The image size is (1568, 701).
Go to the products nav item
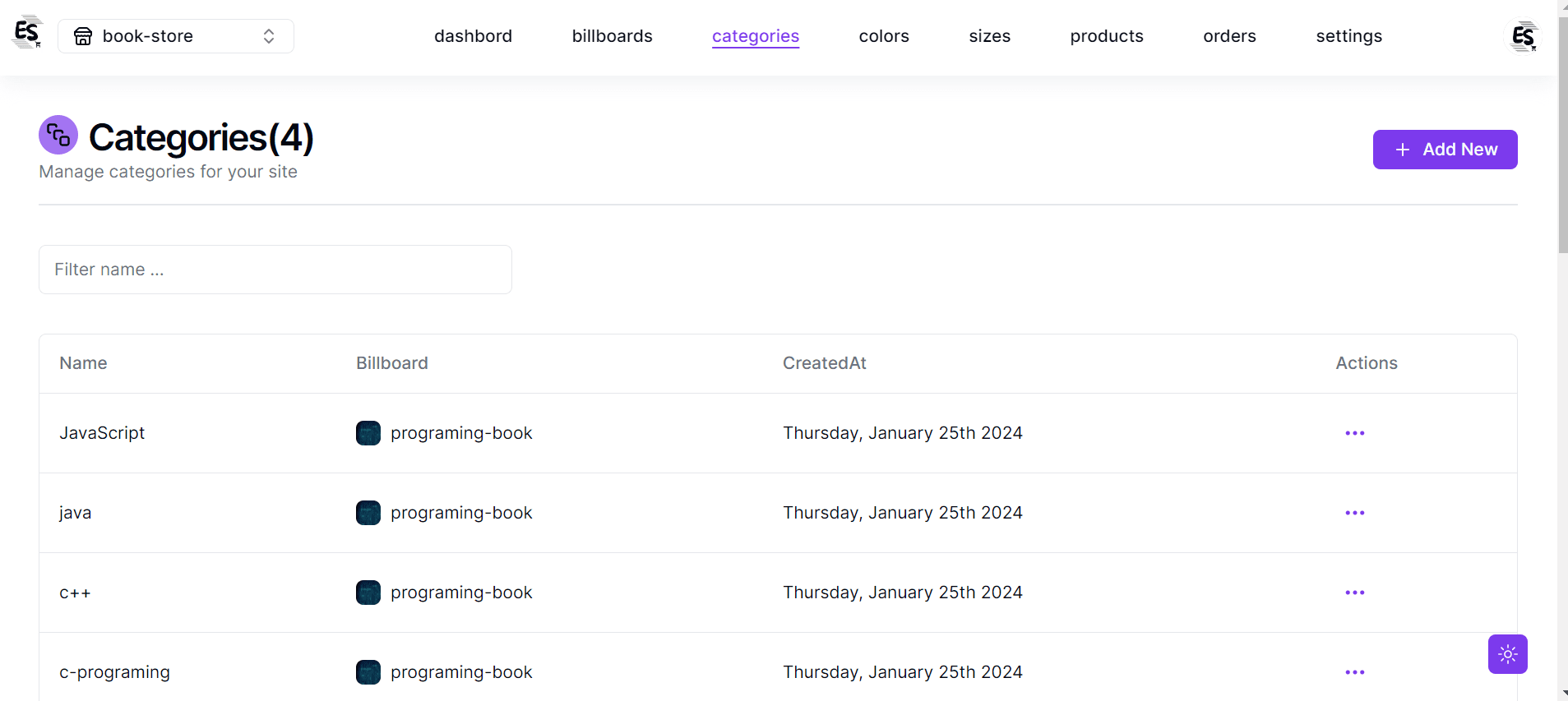point(1107,36)
